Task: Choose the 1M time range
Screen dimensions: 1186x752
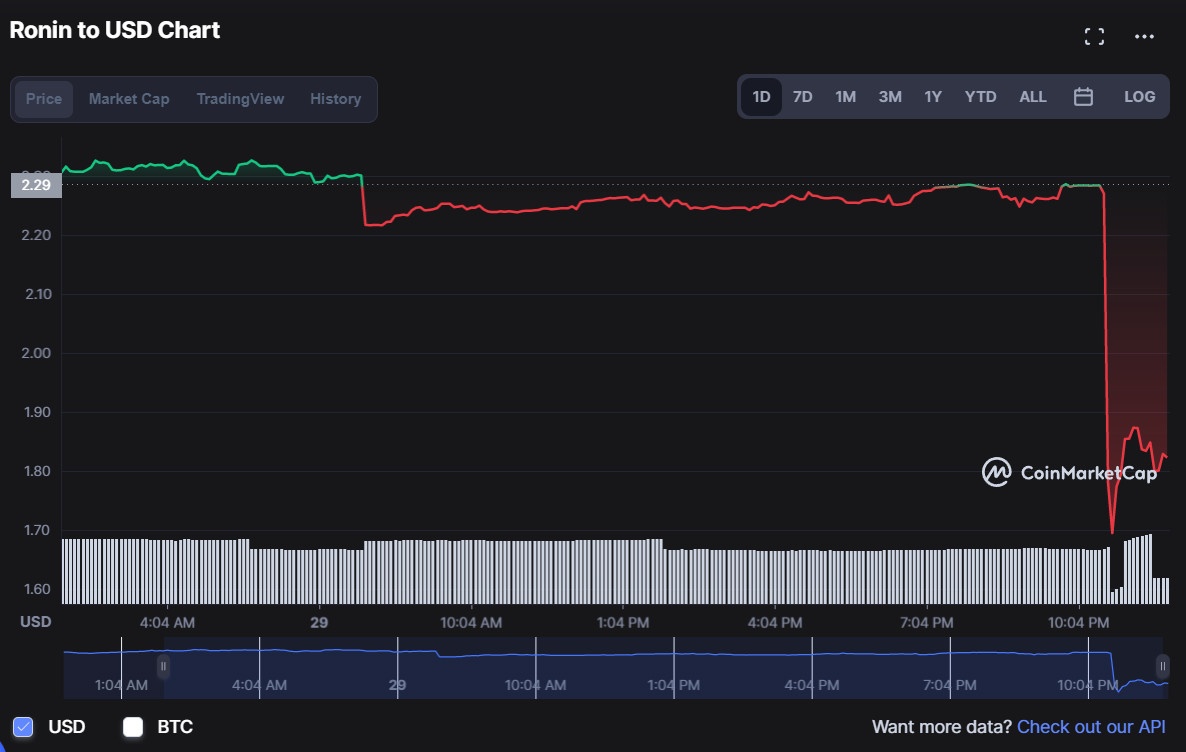Action: coord(845,97)
